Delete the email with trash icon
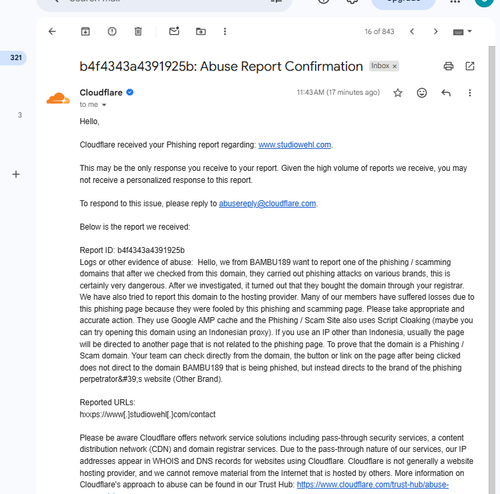 pyautogui.click(x=138, y=32)
